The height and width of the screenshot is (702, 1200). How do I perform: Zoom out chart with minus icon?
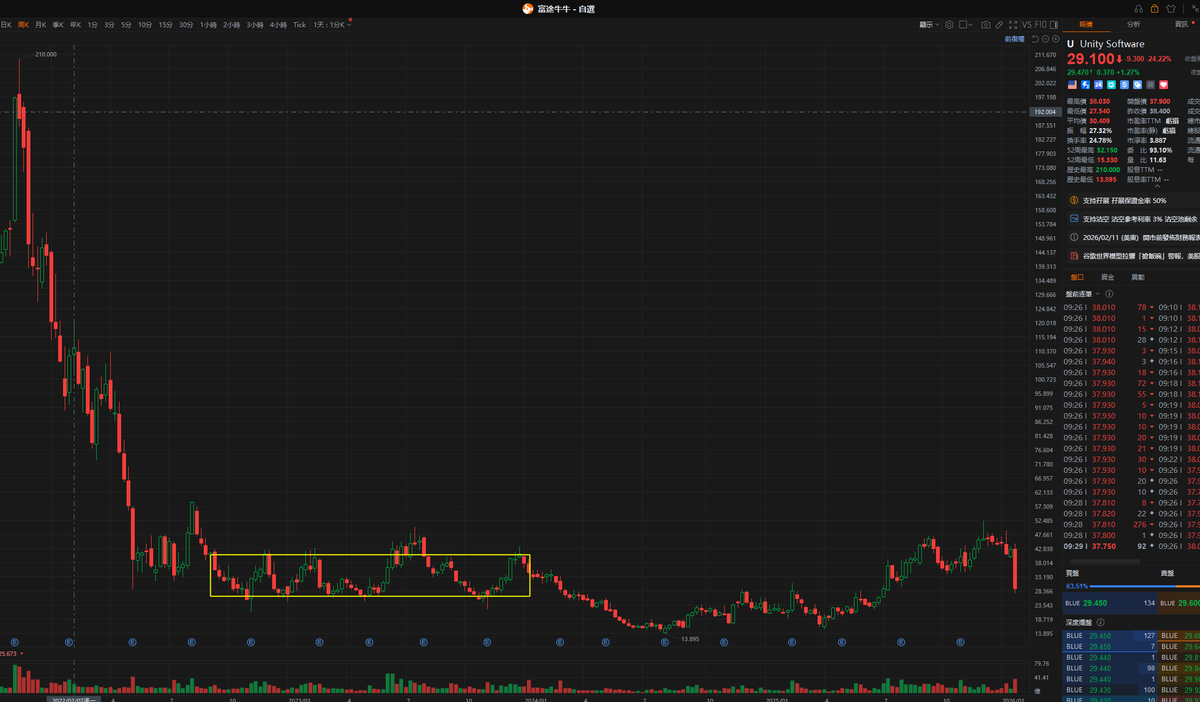pos(1045,39)
